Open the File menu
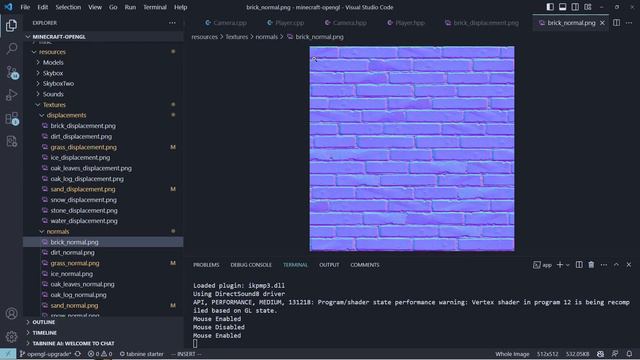The width and height of the screenshot is (640, 360). click(x=25, y=7)
